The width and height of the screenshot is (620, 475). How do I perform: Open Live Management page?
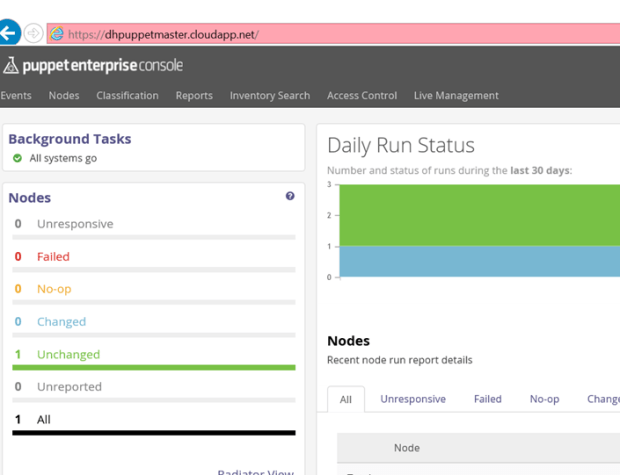click(456, 96)
